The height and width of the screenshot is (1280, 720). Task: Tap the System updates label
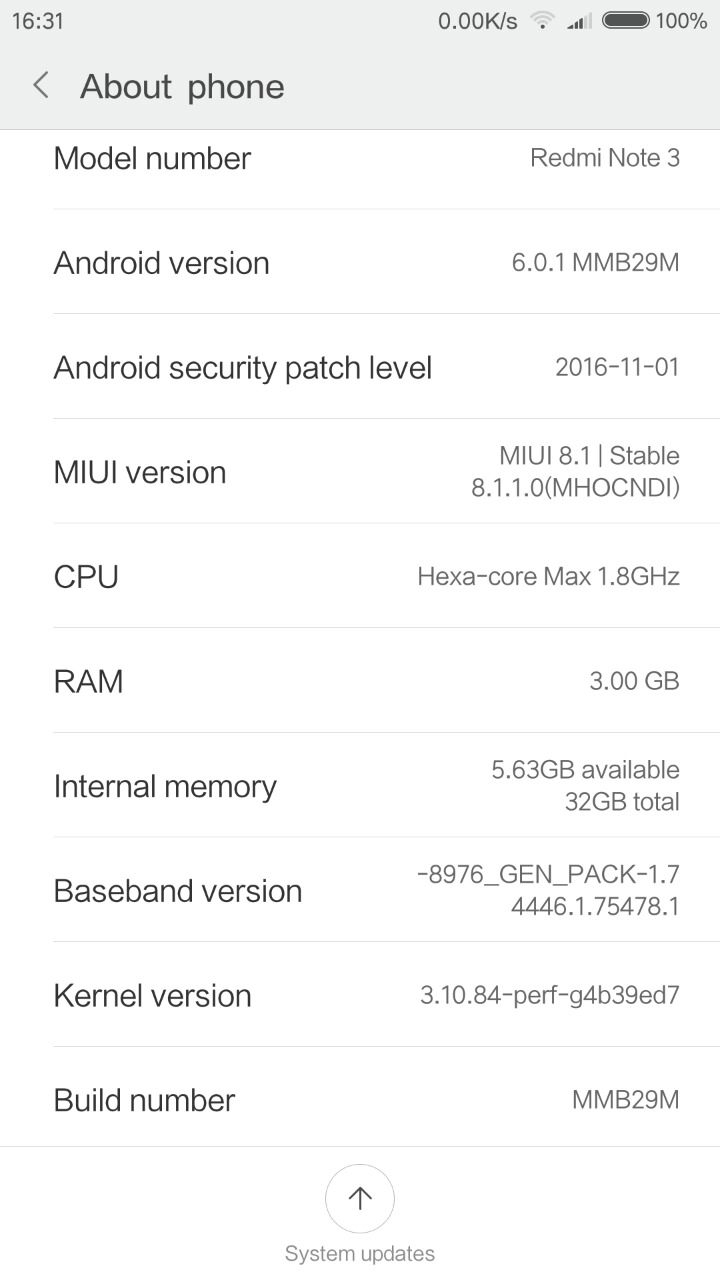tap(360, 1253)
